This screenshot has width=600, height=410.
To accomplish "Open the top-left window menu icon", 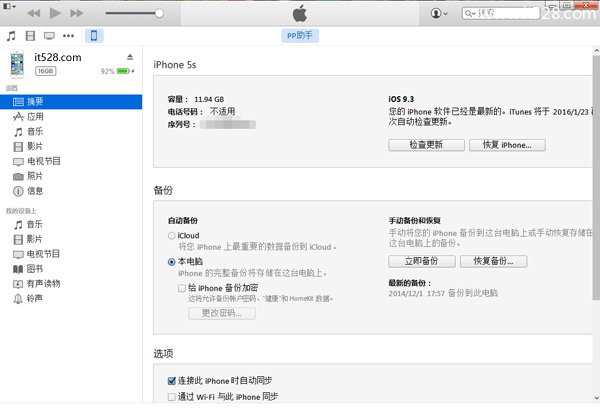I will (x=8, y=6).
